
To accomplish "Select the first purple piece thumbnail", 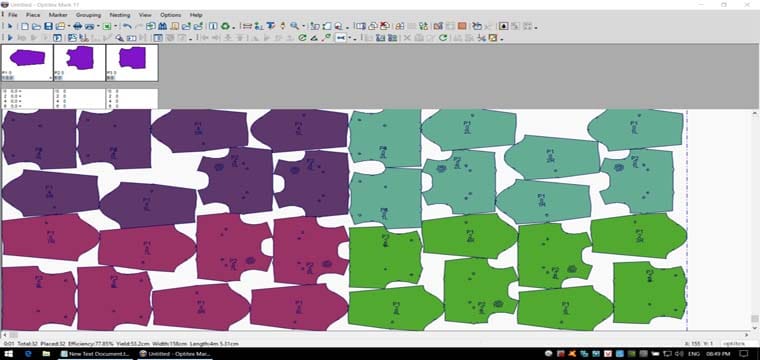I will (x=27, y=63).
